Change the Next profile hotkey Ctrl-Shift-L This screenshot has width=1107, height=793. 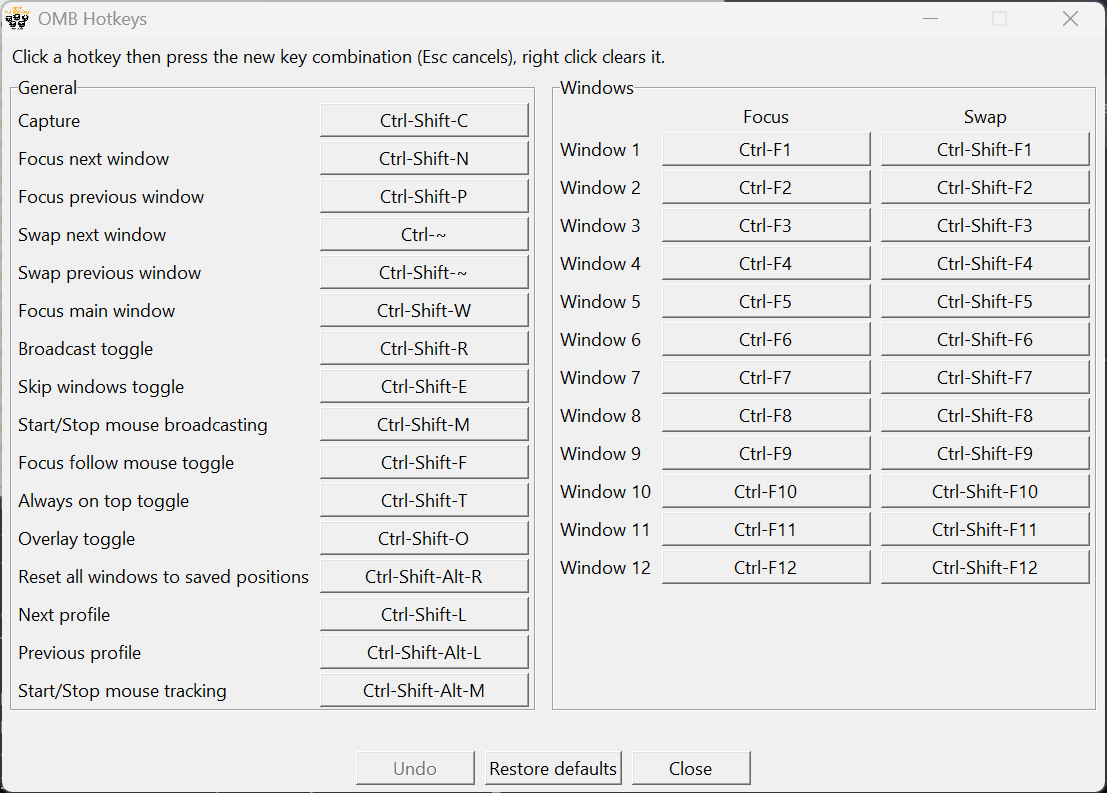point(424,615)
